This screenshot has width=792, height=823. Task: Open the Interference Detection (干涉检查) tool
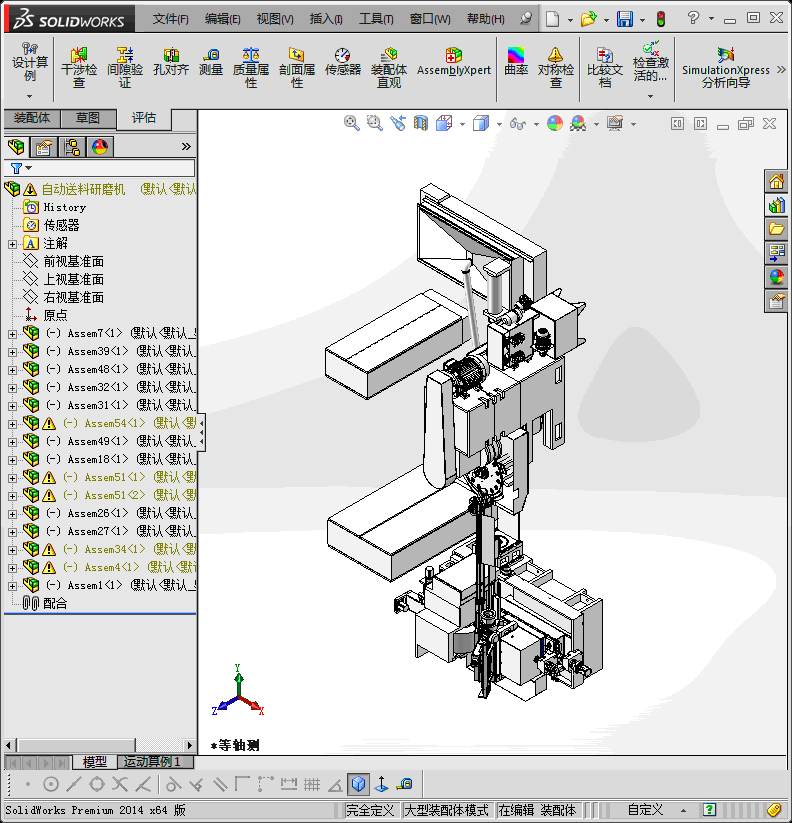(79, 68)
